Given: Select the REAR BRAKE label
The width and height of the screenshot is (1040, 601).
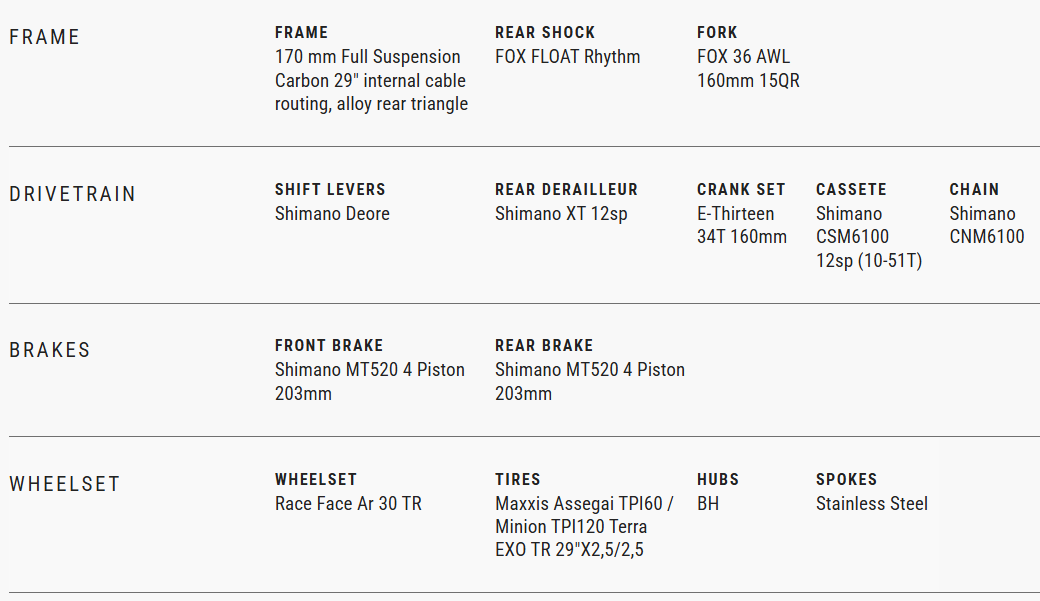Looking at the screenshot, I should tap(544, 345).
